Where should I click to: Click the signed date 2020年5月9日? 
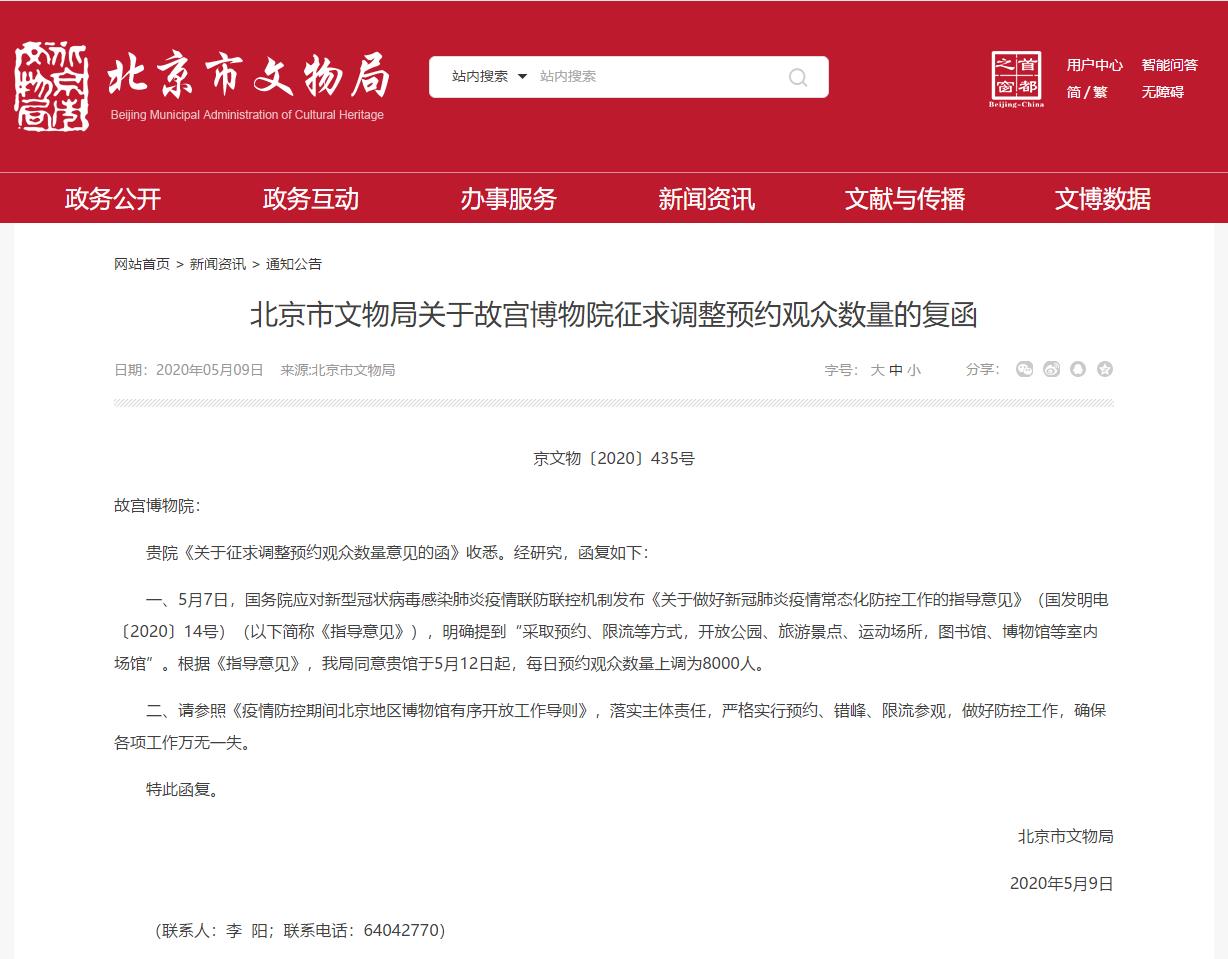coord(1062,884)
